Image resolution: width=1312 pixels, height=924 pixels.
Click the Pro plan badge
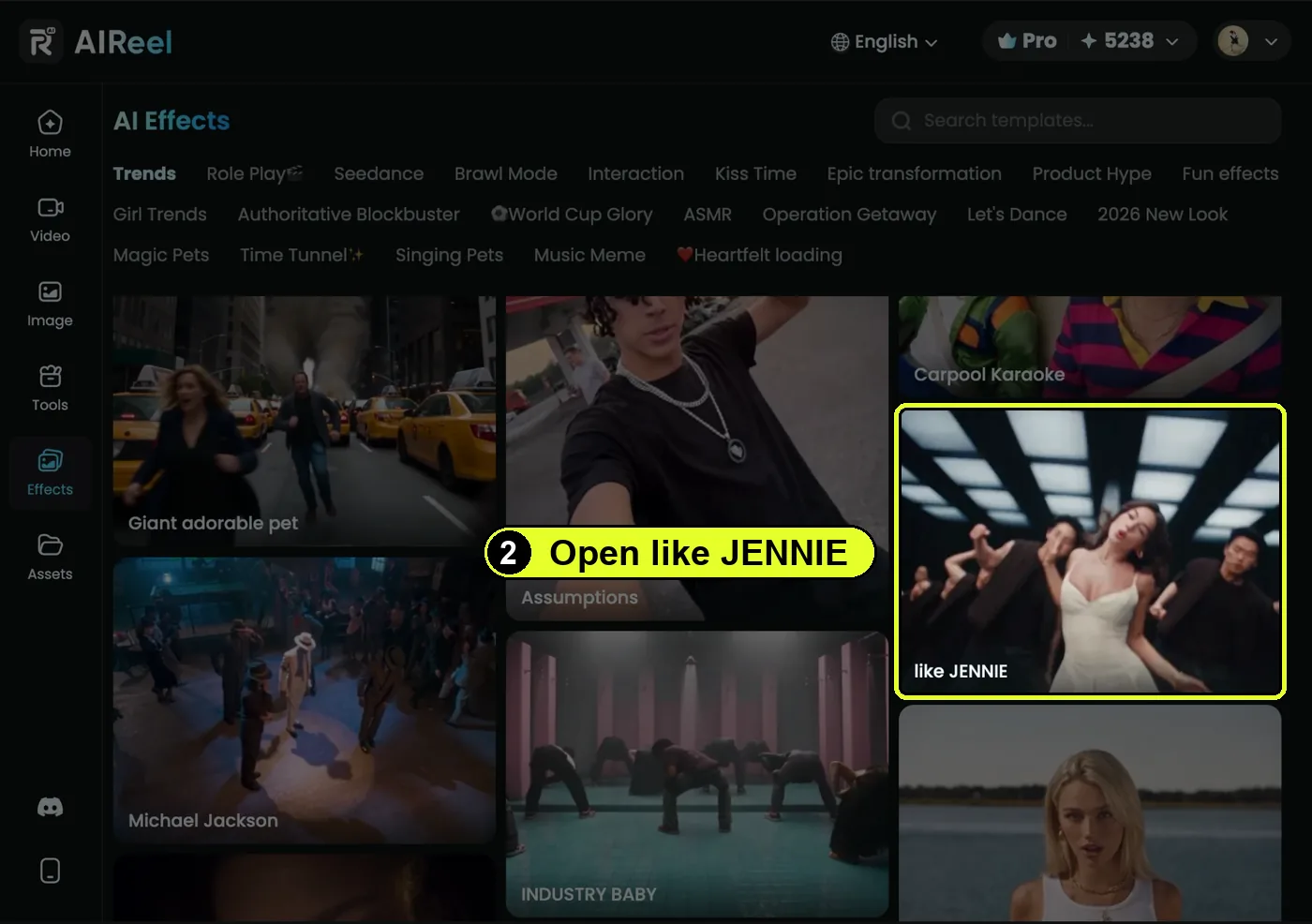tap(1027, 41)
